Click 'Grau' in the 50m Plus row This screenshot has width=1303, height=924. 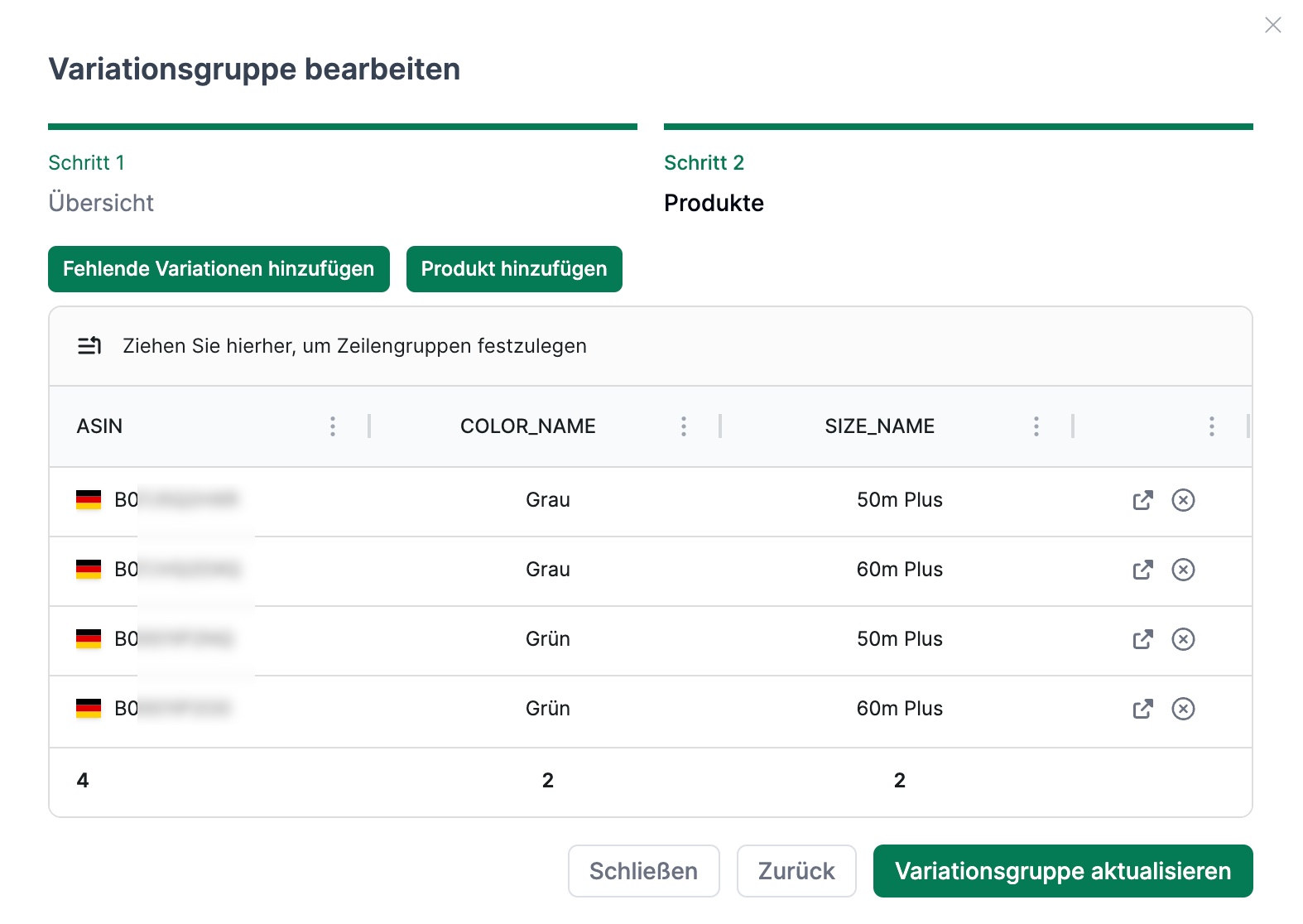tap(548, 500)
